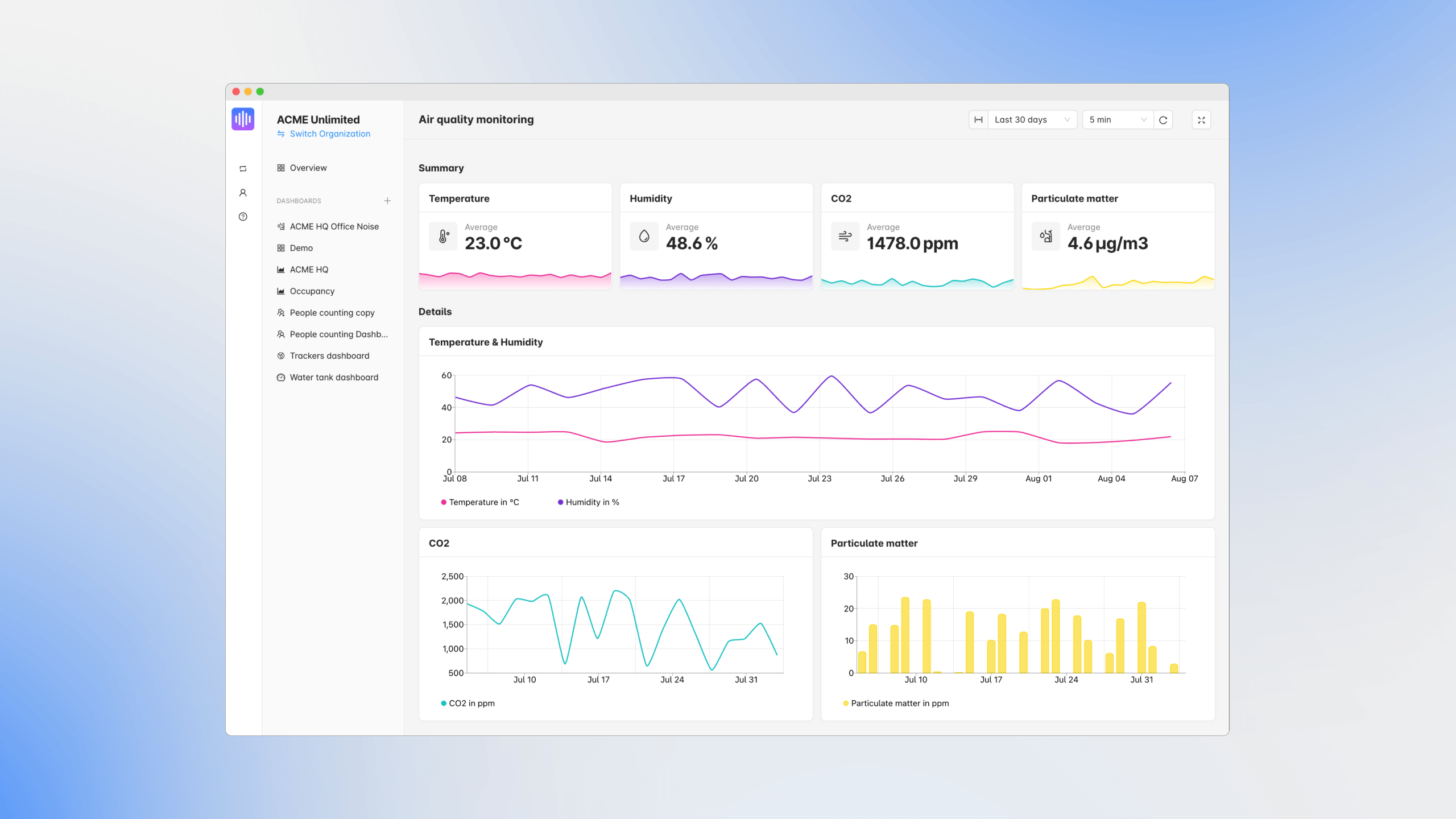Open the 5 min interval dropdown
Image resolution: width=1456 pixels, height=819 pixels.
(x=1116, y=119)
